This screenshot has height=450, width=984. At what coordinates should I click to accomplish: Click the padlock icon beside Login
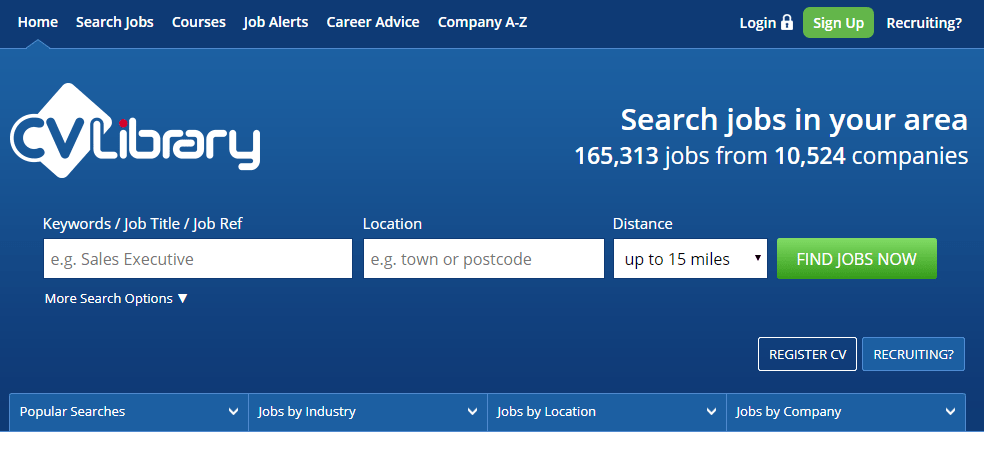786,23
